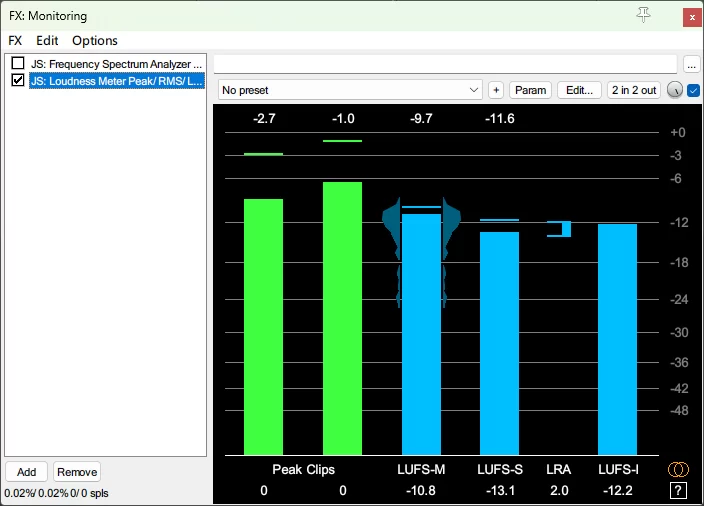This screenshot has height=506, width=704.
Task: Open the Param button
Action: [530, 90]
